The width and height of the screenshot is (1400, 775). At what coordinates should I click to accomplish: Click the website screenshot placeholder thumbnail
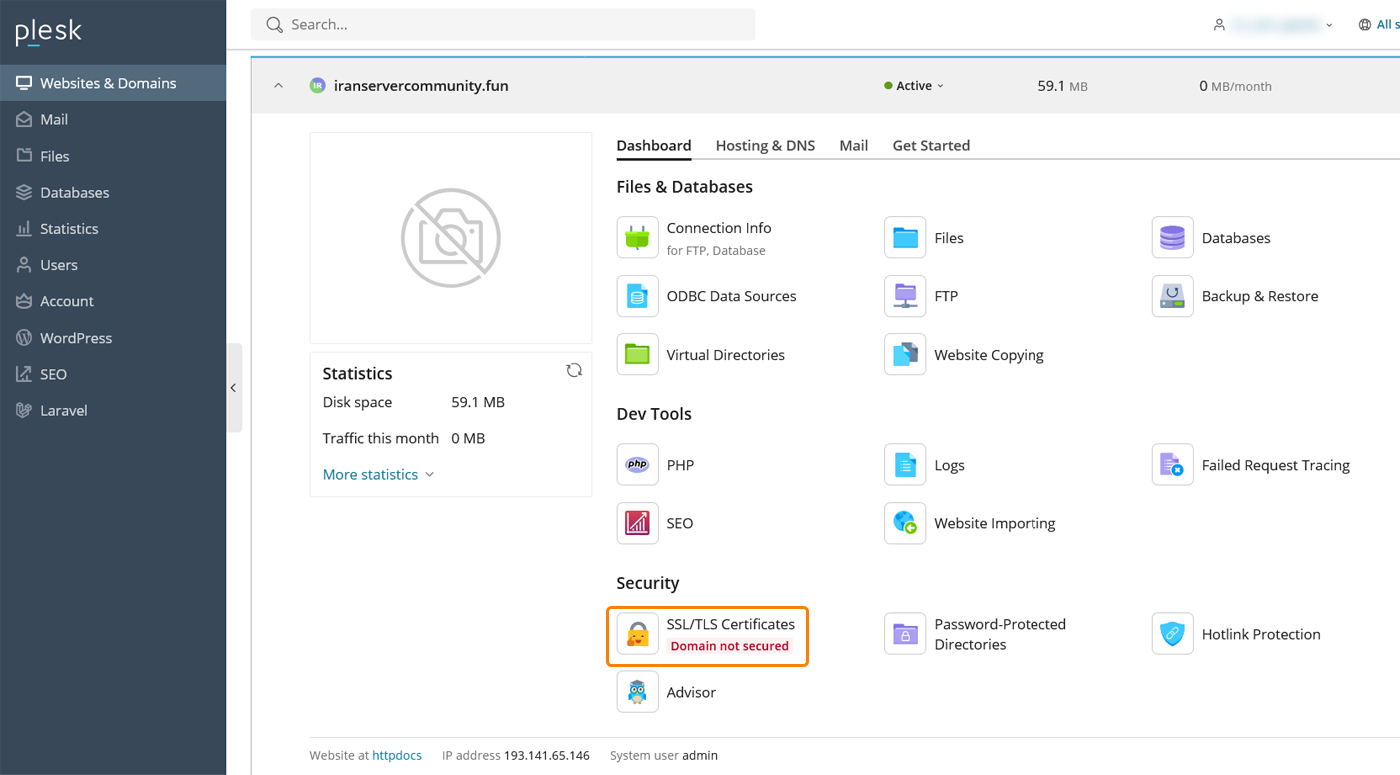(x=450, y=238)
